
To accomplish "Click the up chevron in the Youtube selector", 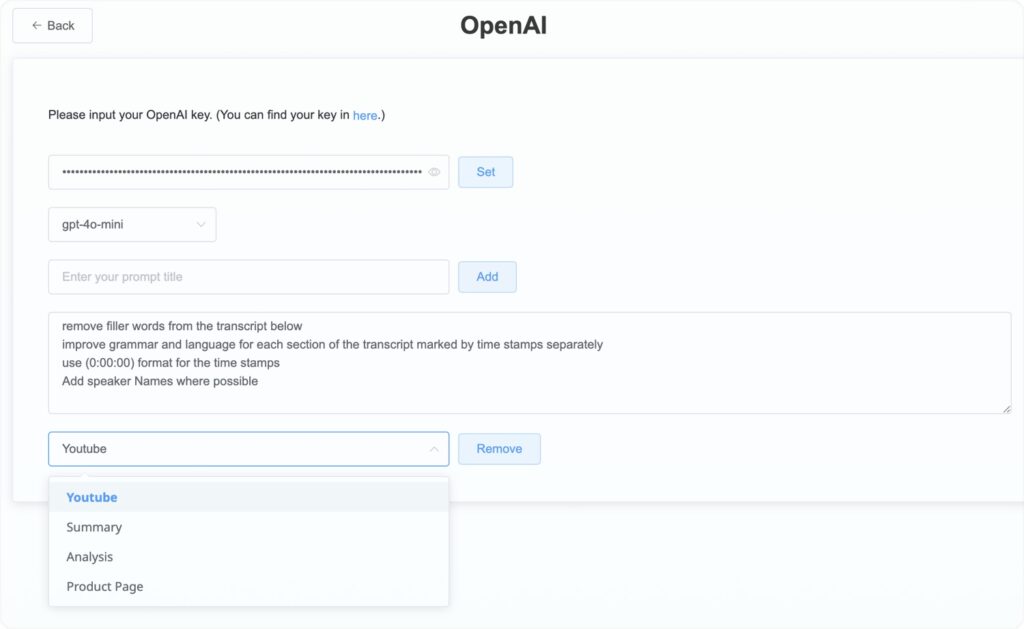I will click(434, 449).
